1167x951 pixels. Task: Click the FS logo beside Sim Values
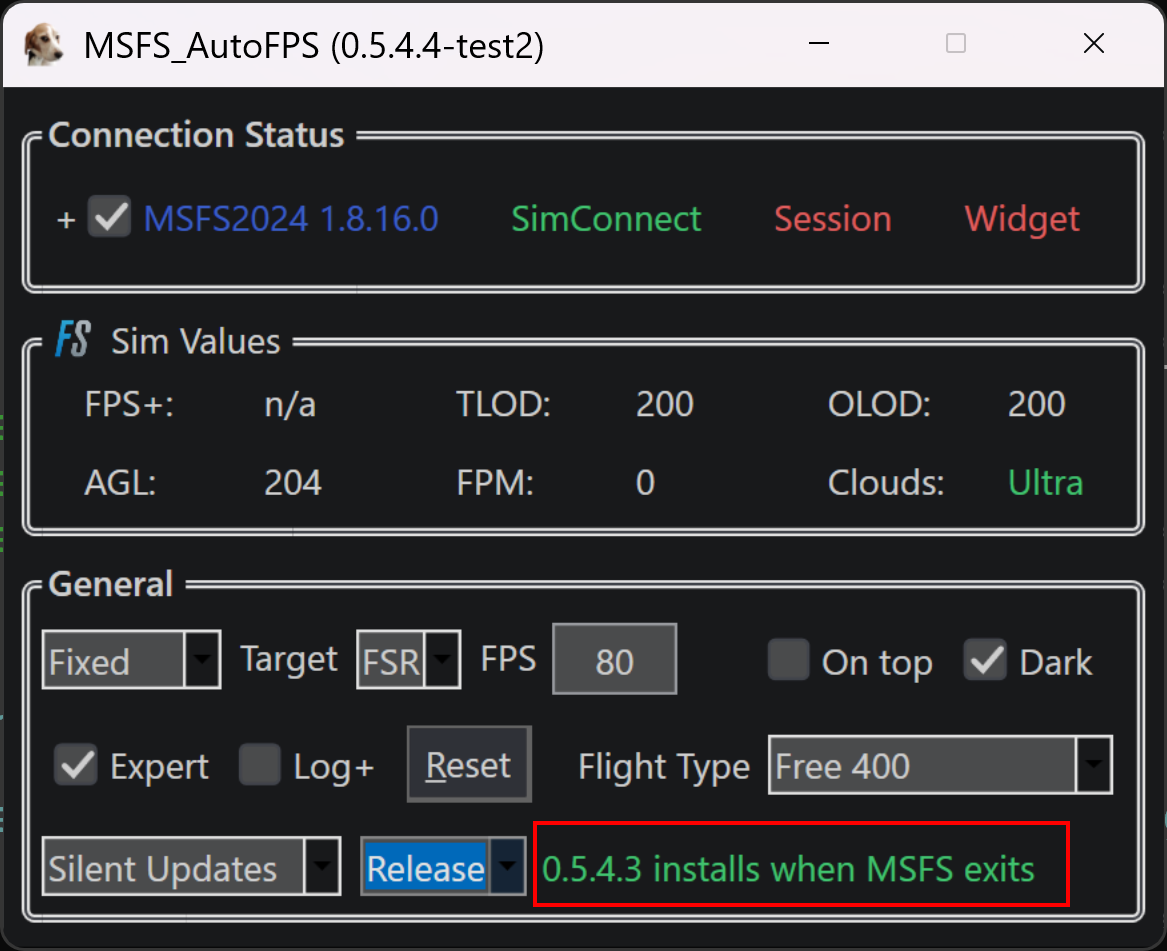click(x=73, y=339)
